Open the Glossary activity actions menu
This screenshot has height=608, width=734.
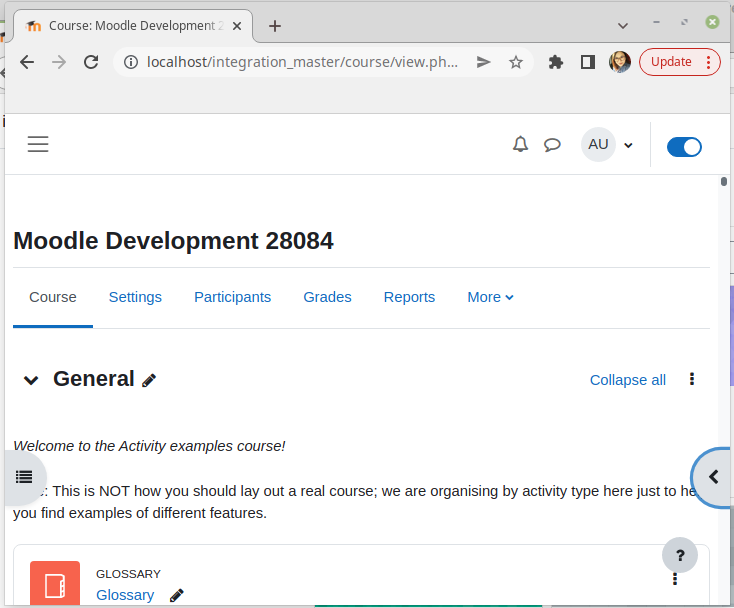tap(675, 579)
